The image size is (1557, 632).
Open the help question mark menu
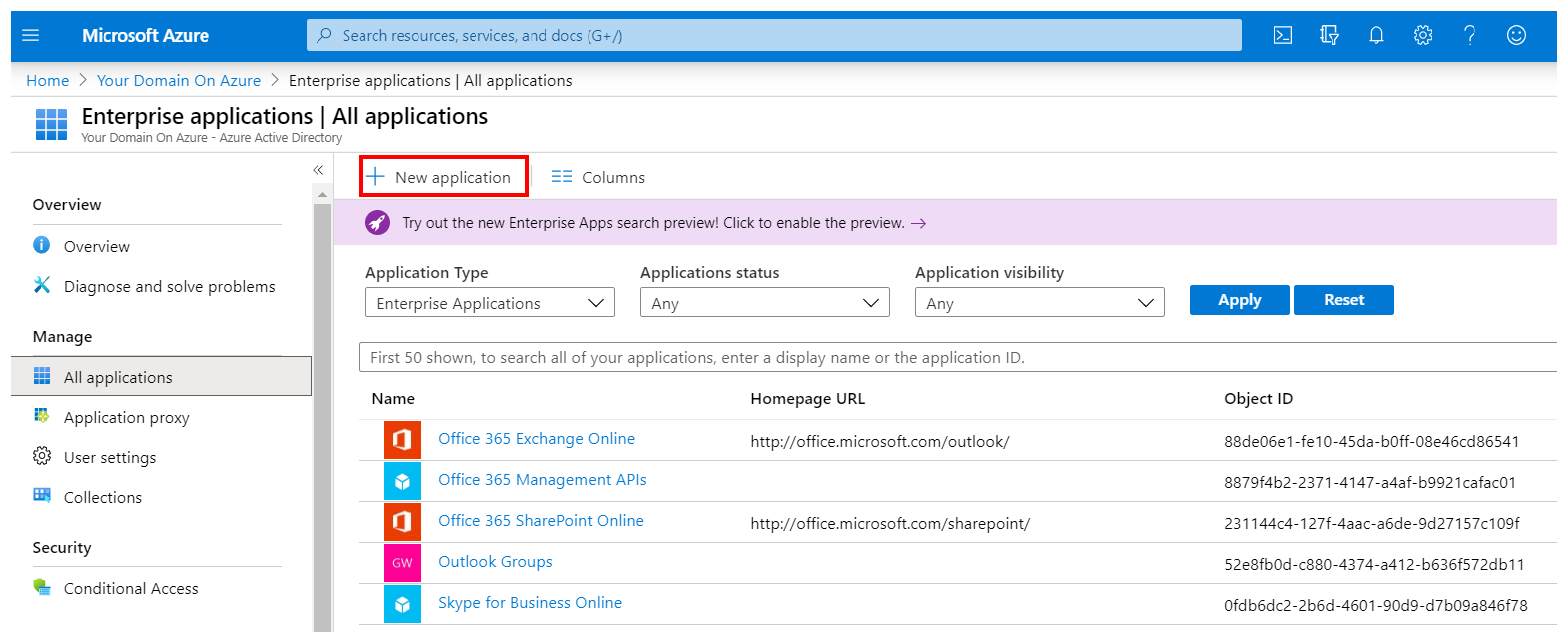(1469, 35)
